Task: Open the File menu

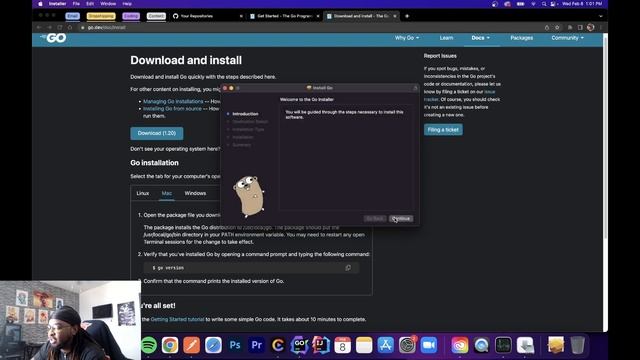Action: coord(76,4)
